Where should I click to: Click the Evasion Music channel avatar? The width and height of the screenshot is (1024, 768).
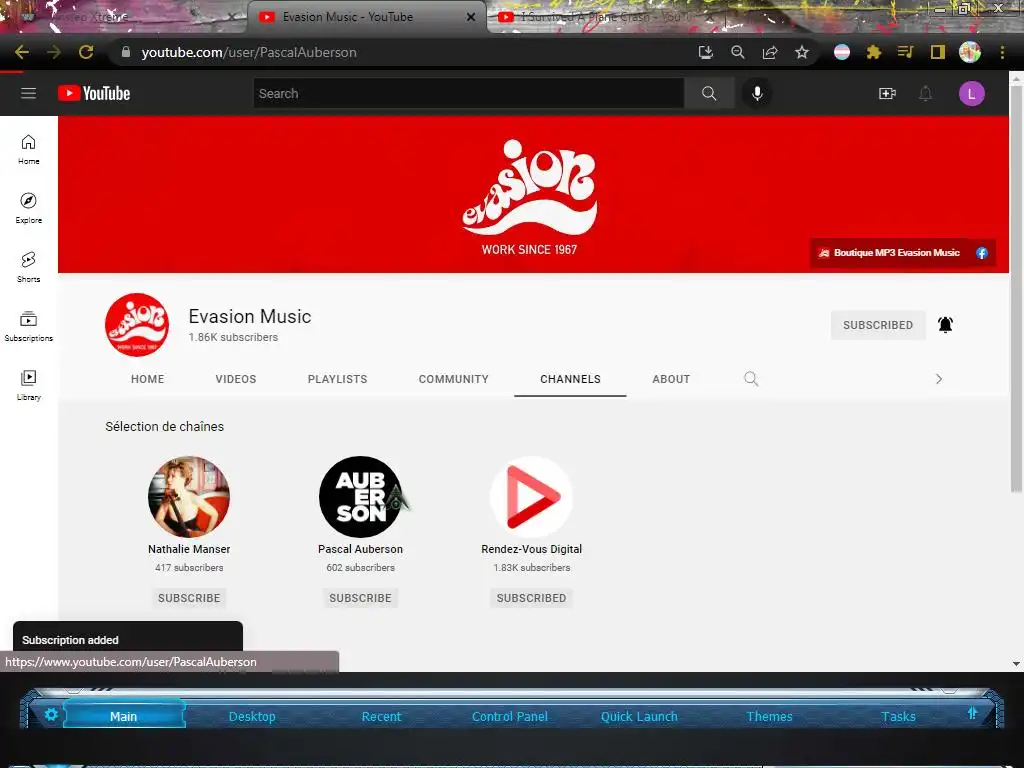pyautogui.click(x=137, y=325)
